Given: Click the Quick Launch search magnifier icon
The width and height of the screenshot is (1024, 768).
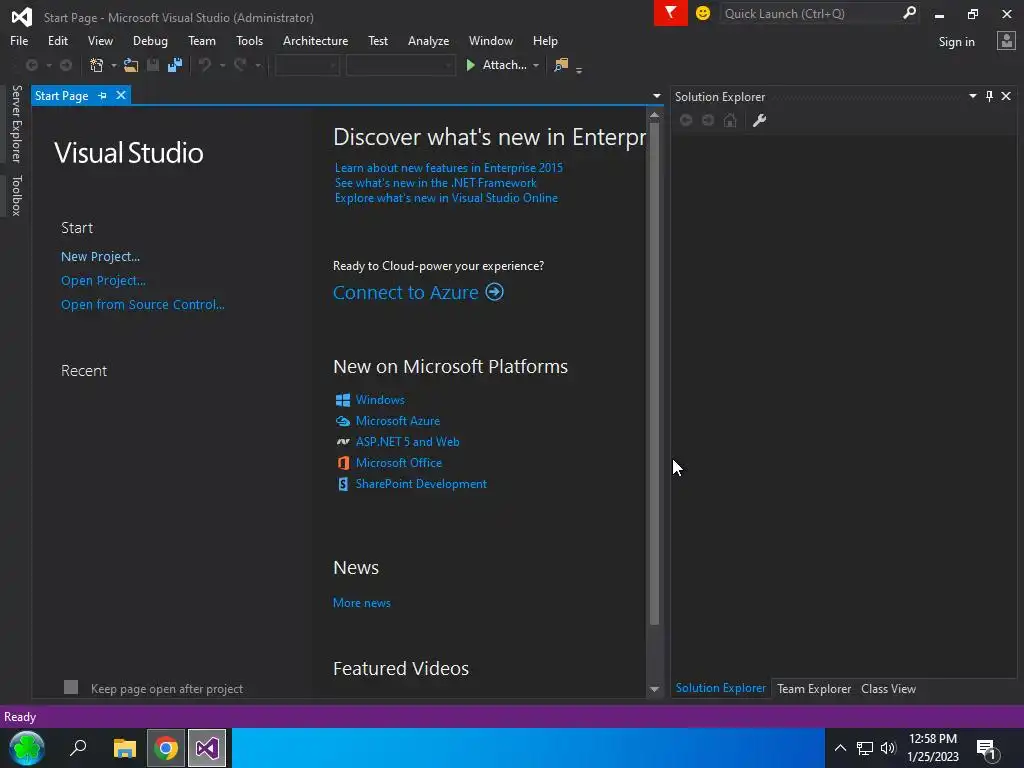Looking at the screenshot, I should coord(908,13).
